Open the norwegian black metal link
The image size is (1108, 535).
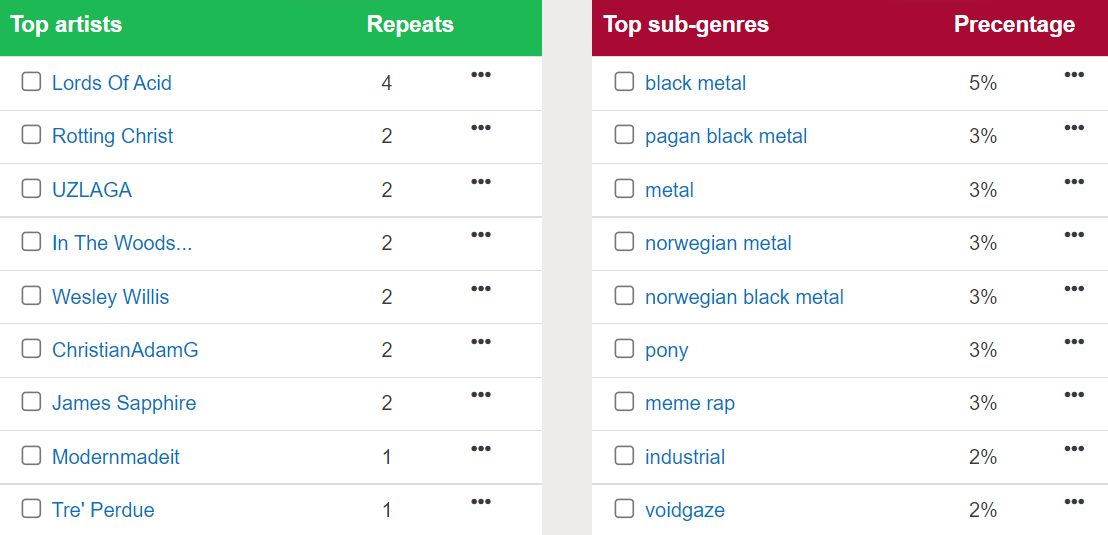point(744,297)
